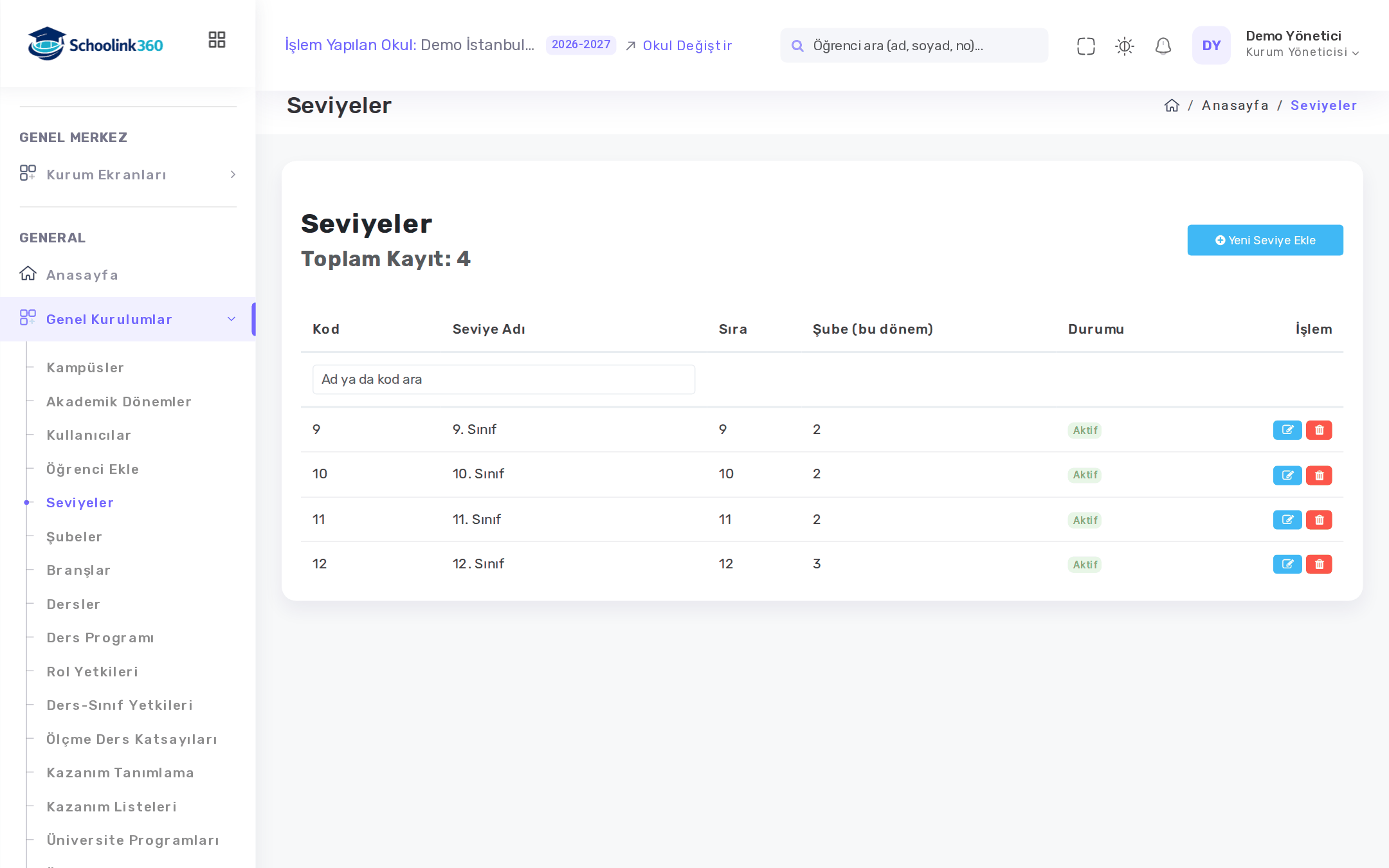The width and height of the screenshot is (1389, 868).
Task: Expand Kurum Ekranları menu
Action: click(x=128, y=175)
